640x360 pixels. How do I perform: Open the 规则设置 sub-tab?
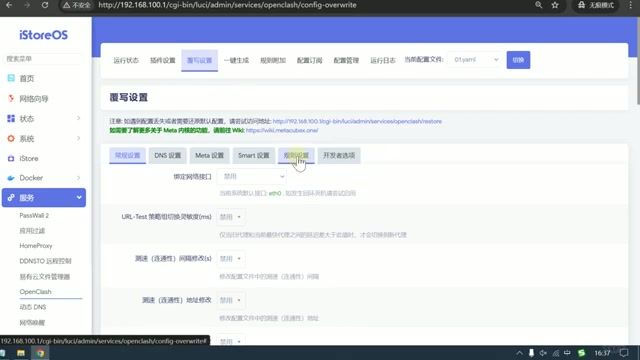(296, 156)
